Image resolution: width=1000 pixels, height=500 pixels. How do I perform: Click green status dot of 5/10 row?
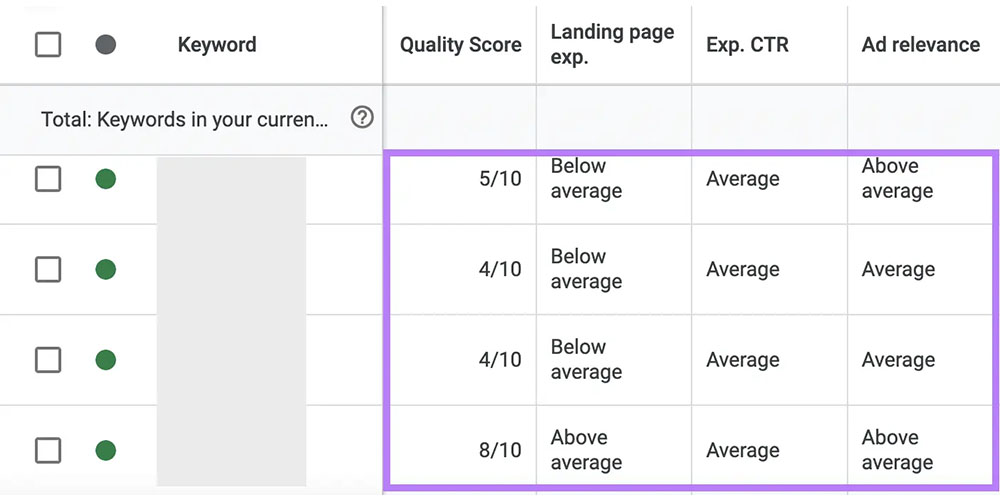tap(106, 179)
